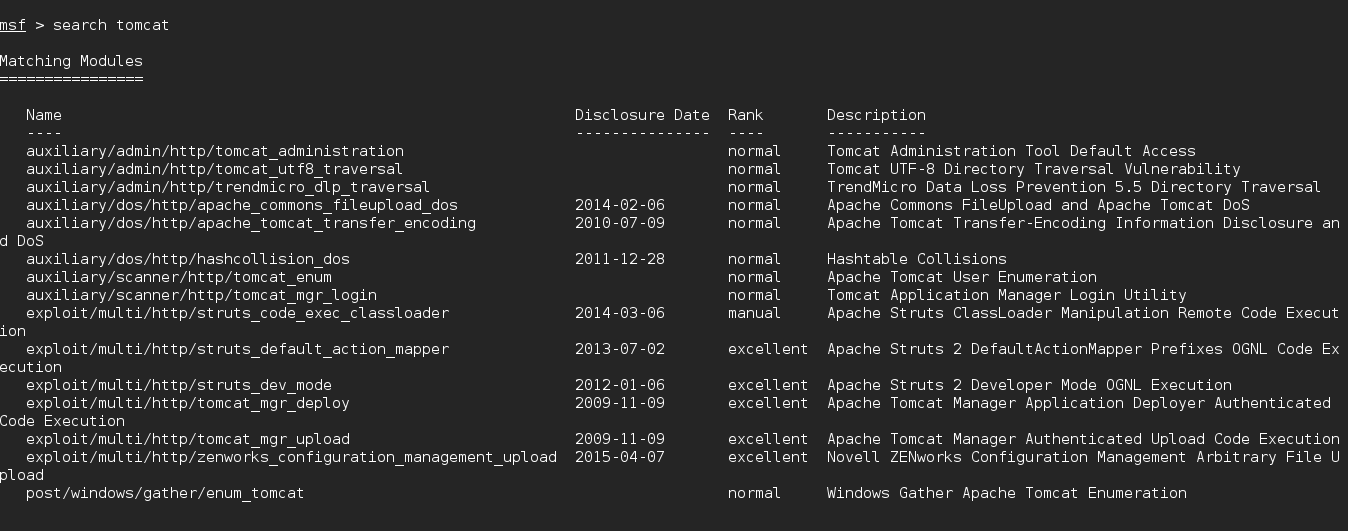
Task: Click the 'Description' column header
Action: coord(876,115)
